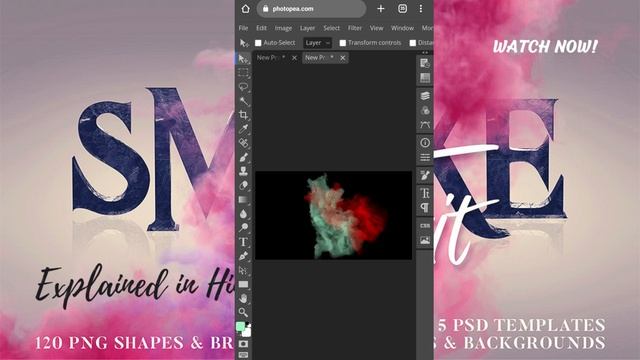Viewport: 640px width, 360px height.
Task: Select the Brush tool
Action: point(243,157)
